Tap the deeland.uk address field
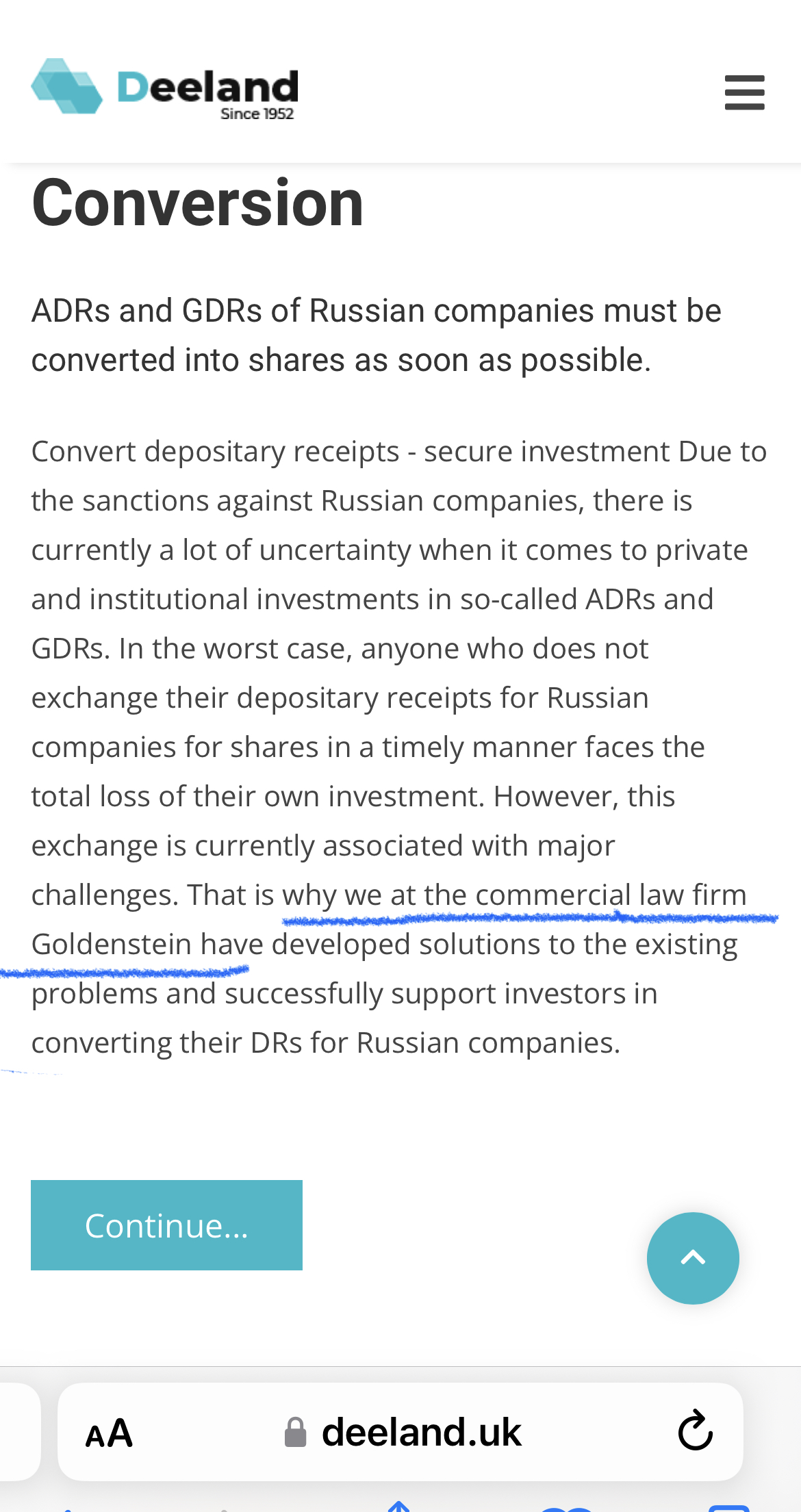This screenshot has height=1512, width=801. 400,1432
